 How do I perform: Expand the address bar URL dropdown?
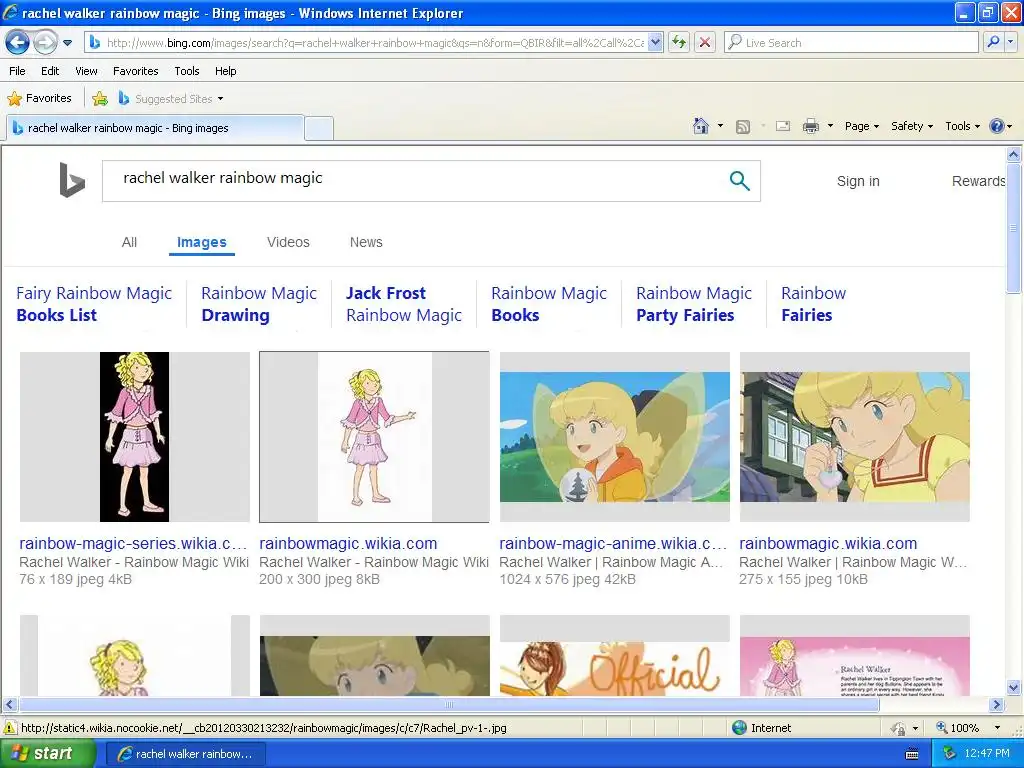coord(655,42)
